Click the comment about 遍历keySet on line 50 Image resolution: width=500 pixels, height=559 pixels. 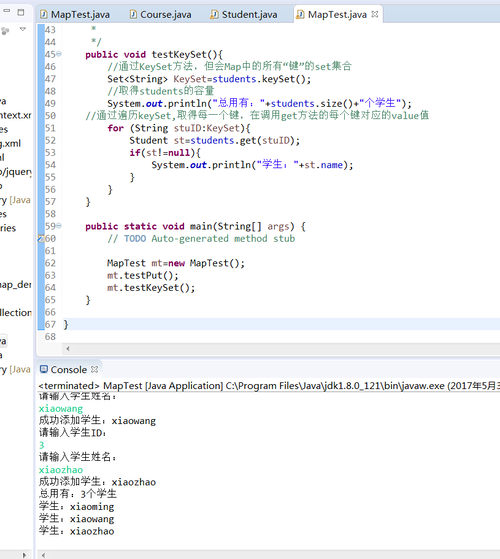(x=257, y=116)
